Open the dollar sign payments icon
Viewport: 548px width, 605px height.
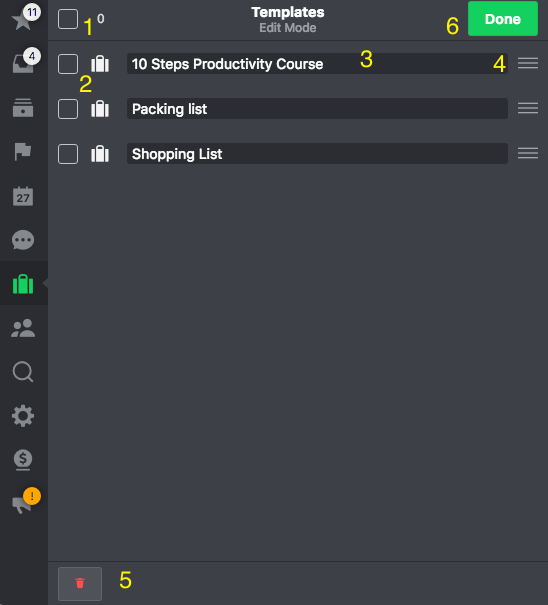point(23,460)
